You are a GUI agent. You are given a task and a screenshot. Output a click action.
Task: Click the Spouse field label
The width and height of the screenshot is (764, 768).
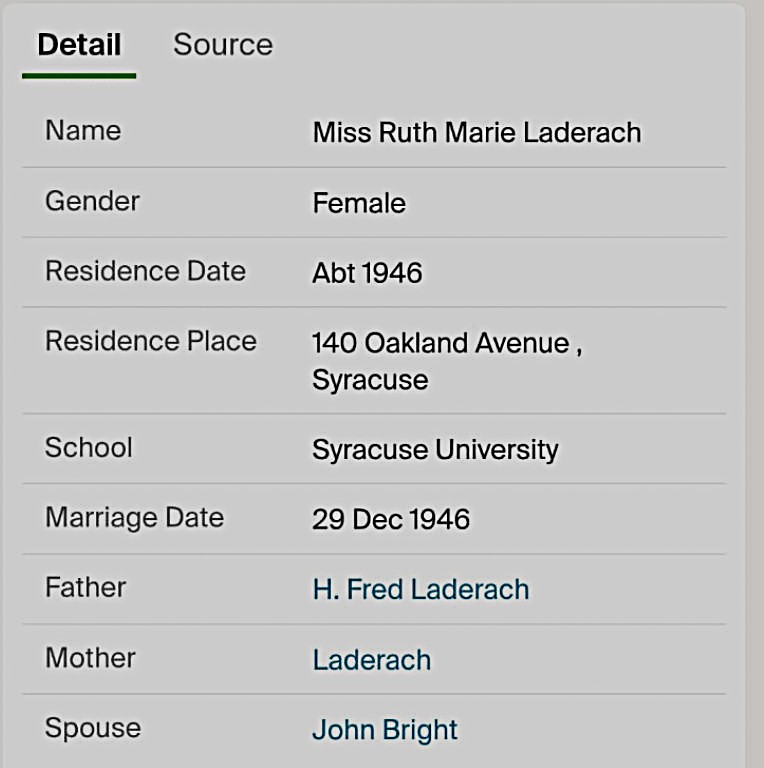click(92, 727)
